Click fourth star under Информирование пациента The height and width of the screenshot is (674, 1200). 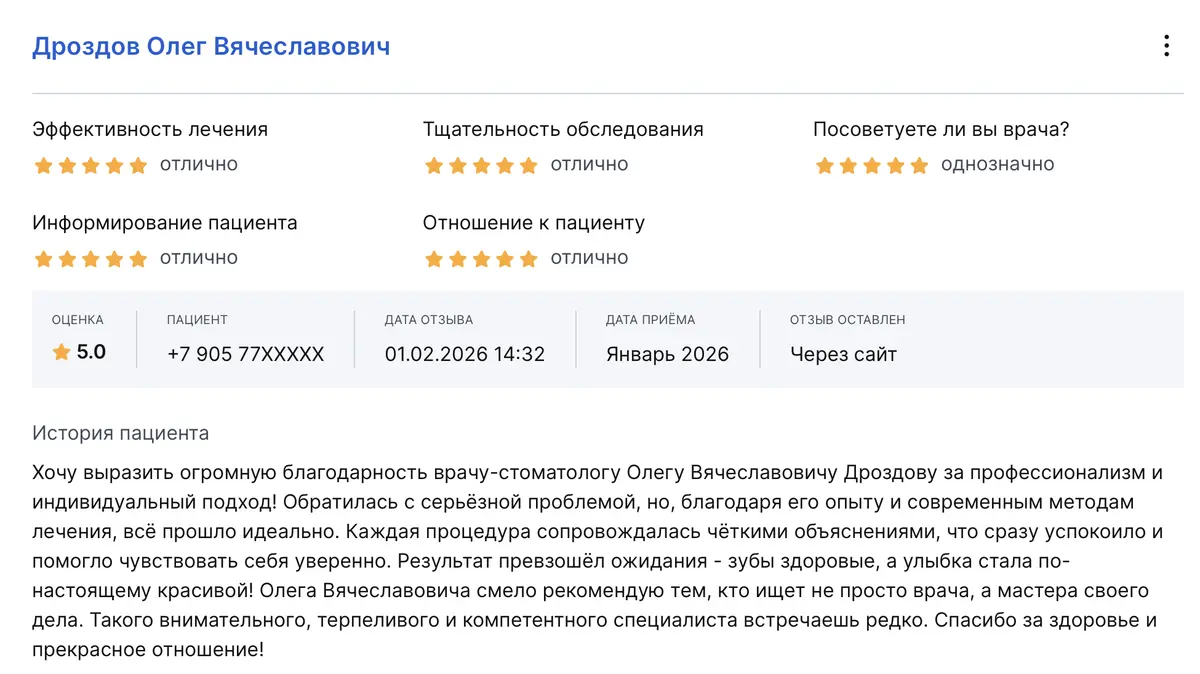[115, 259]
